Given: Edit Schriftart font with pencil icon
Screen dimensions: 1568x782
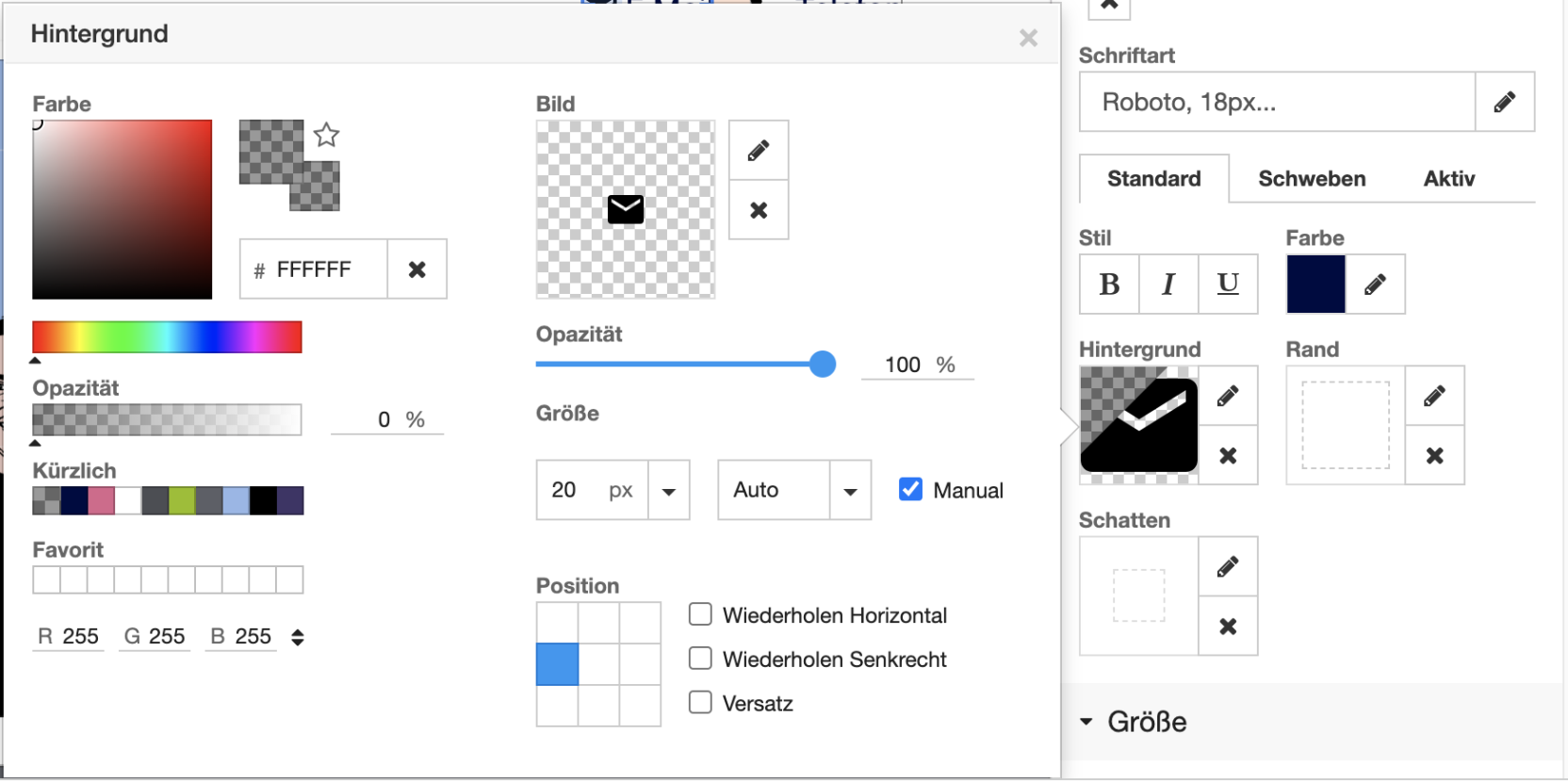Looking at the screenshot, I should click(x=1504, y=102).
